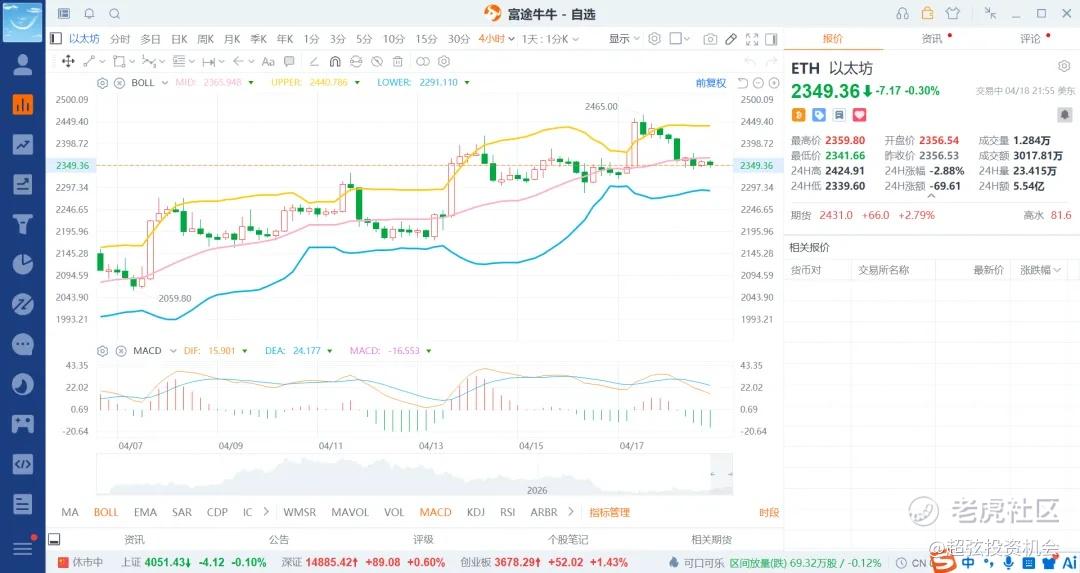Open the 4小时 timeframe dropdown
Image resolution: width=1080 pixels, height=573 pixels.
[497, 39]
